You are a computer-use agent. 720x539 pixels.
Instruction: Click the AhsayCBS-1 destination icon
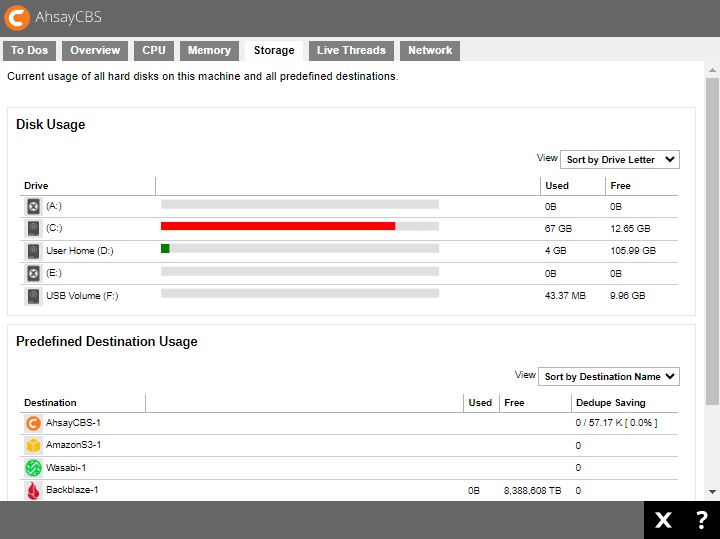point(33,423)
